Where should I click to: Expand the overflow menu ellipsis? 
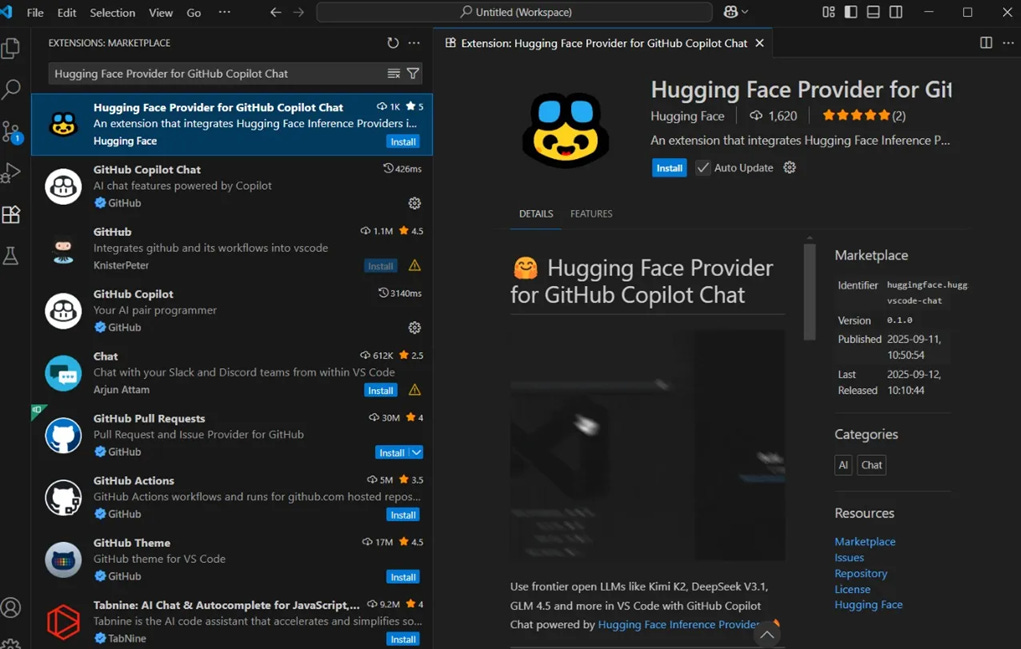pyautogui.click(x=224, y=12)
